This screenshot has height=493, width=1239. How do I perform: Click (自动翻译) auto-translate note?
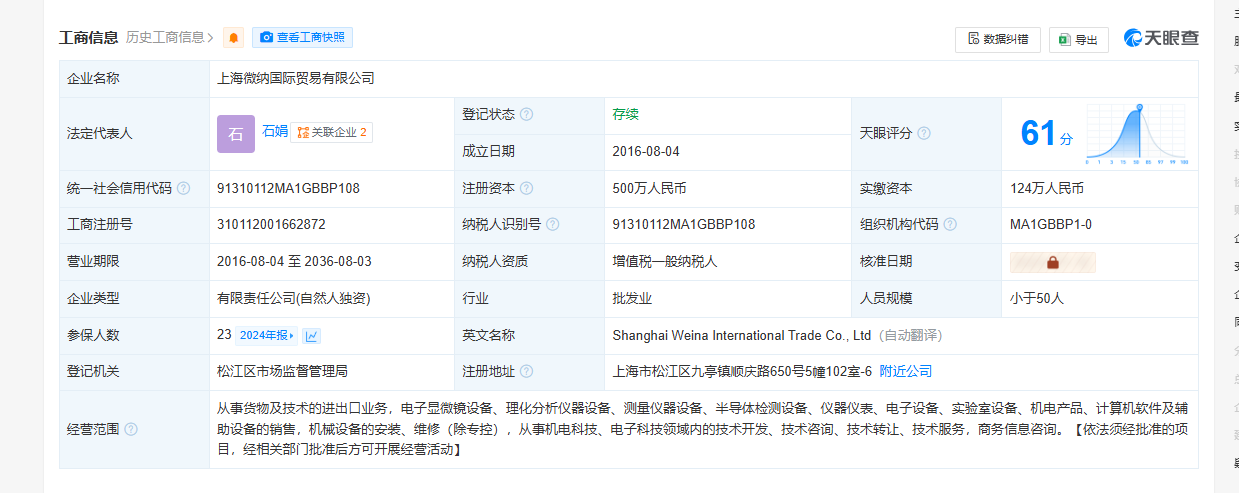(x=911, y=335)
